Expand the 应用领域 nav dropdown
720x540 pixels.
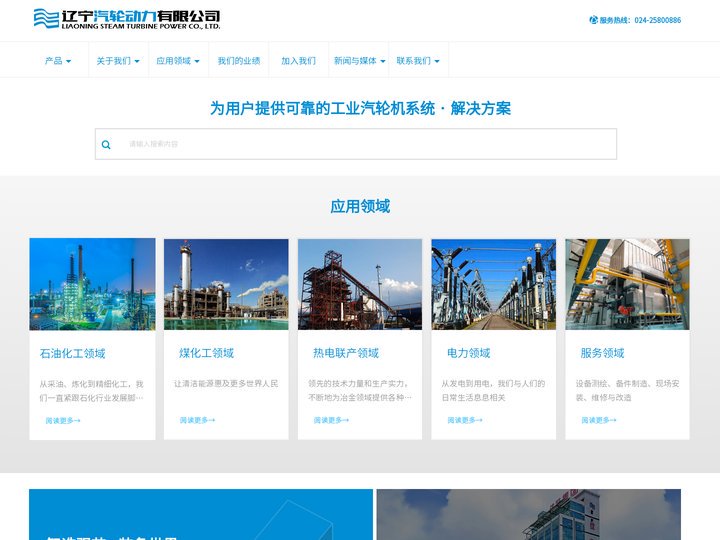coord(178,61)
